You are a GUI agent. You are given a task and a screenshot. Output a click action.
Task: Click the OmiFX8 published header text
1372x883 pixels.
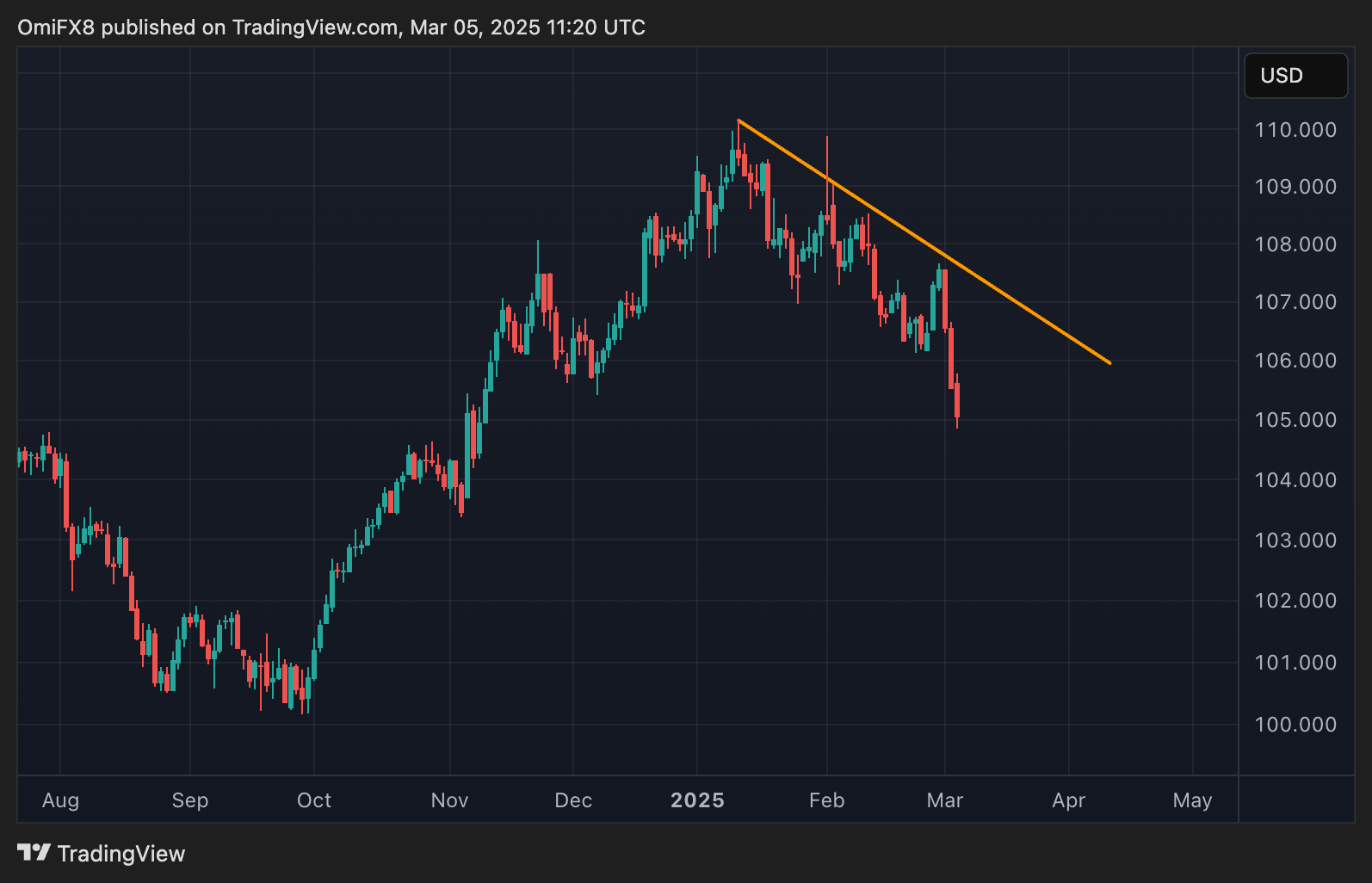(x=331, y=28)
